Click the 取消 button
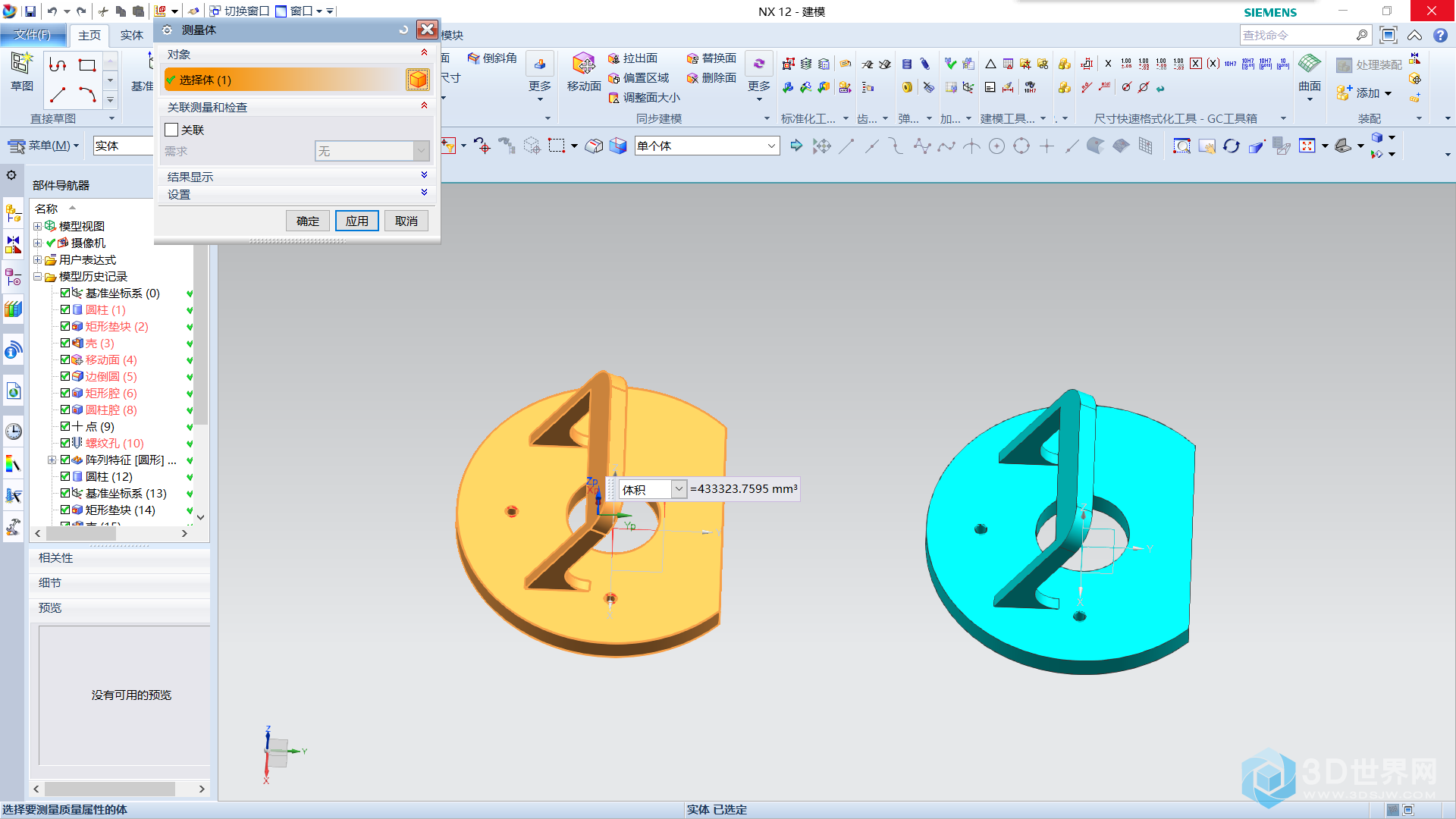 (406, 221)
